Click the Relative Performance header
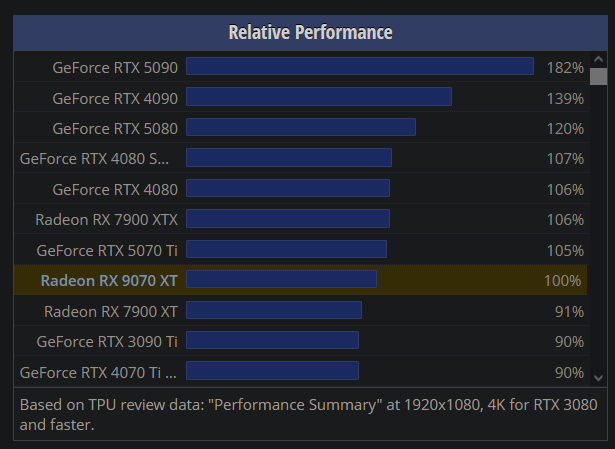This screenshot has height=449, width=615. point(310,32)
